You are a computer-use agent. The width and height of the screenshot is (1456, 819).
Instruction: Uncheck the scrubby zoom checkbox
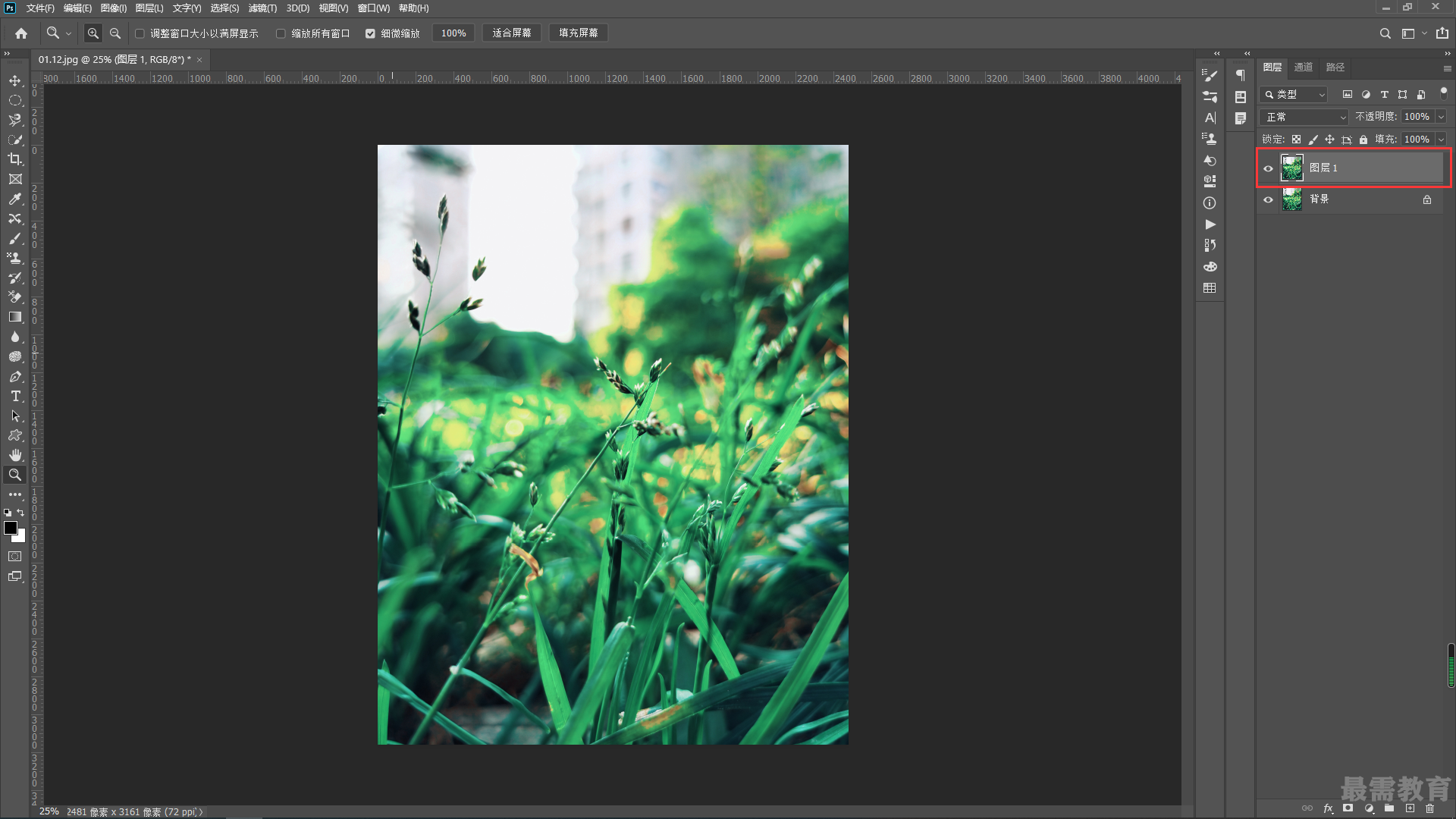point(370,33)
